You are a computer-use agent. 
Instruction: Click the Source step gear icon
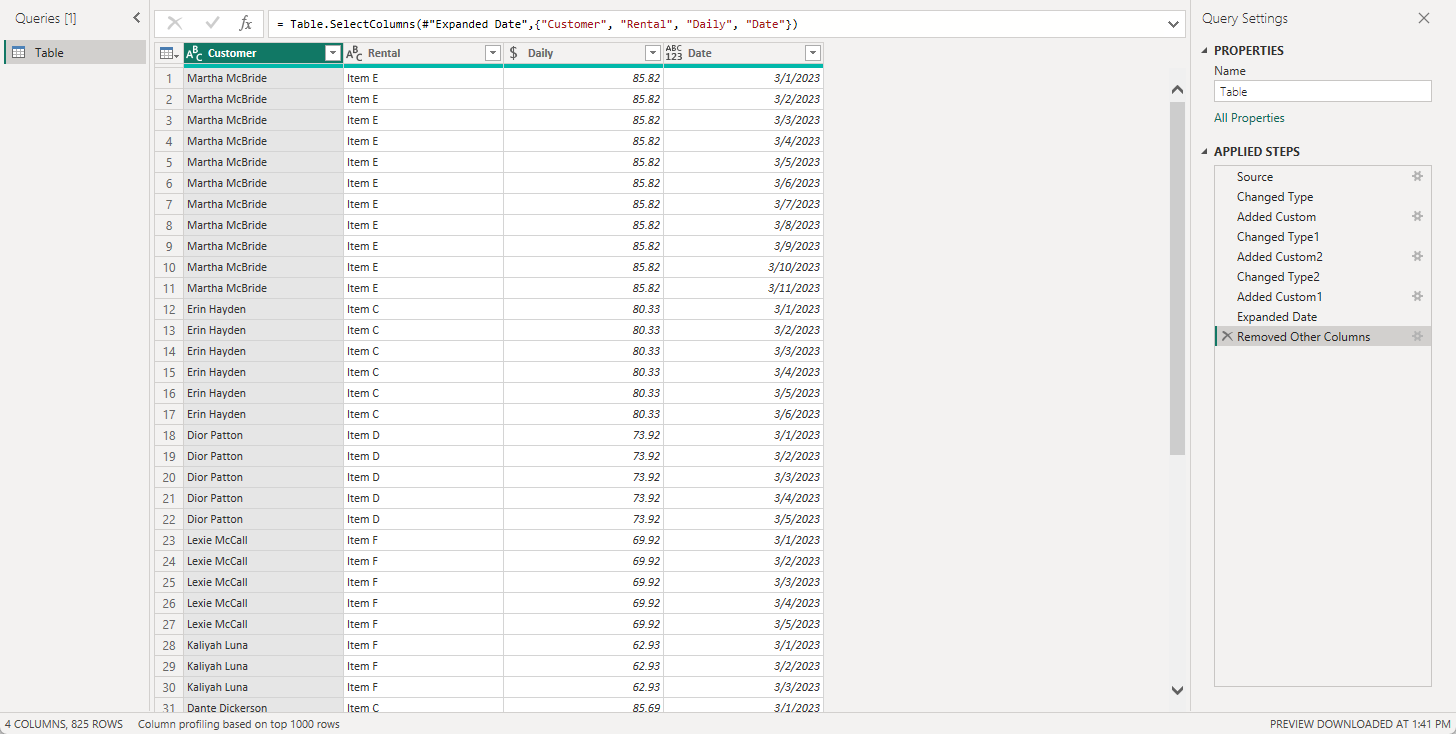coord(1417,176)
